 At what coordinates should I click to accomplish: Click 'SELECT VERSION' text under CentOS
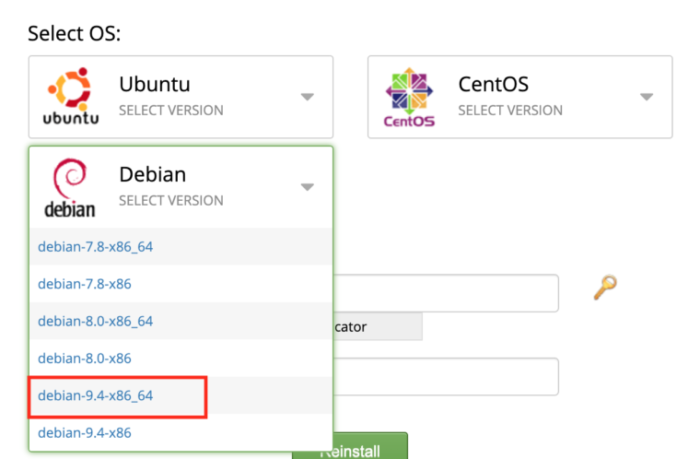(510, 110)
